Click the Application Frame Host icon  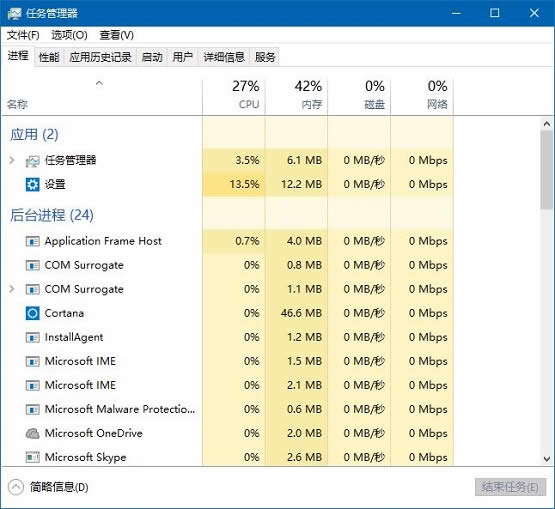[33, 241]
